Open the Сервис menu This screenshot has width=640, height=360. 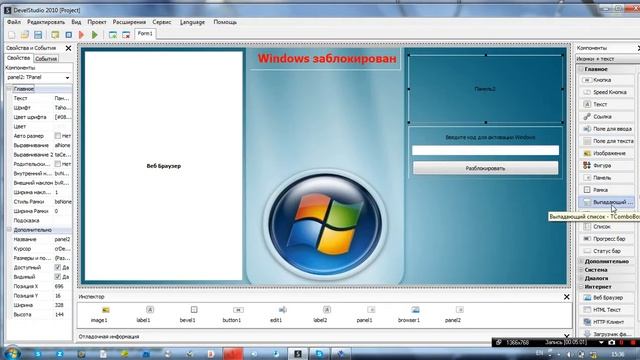[162, 22]
